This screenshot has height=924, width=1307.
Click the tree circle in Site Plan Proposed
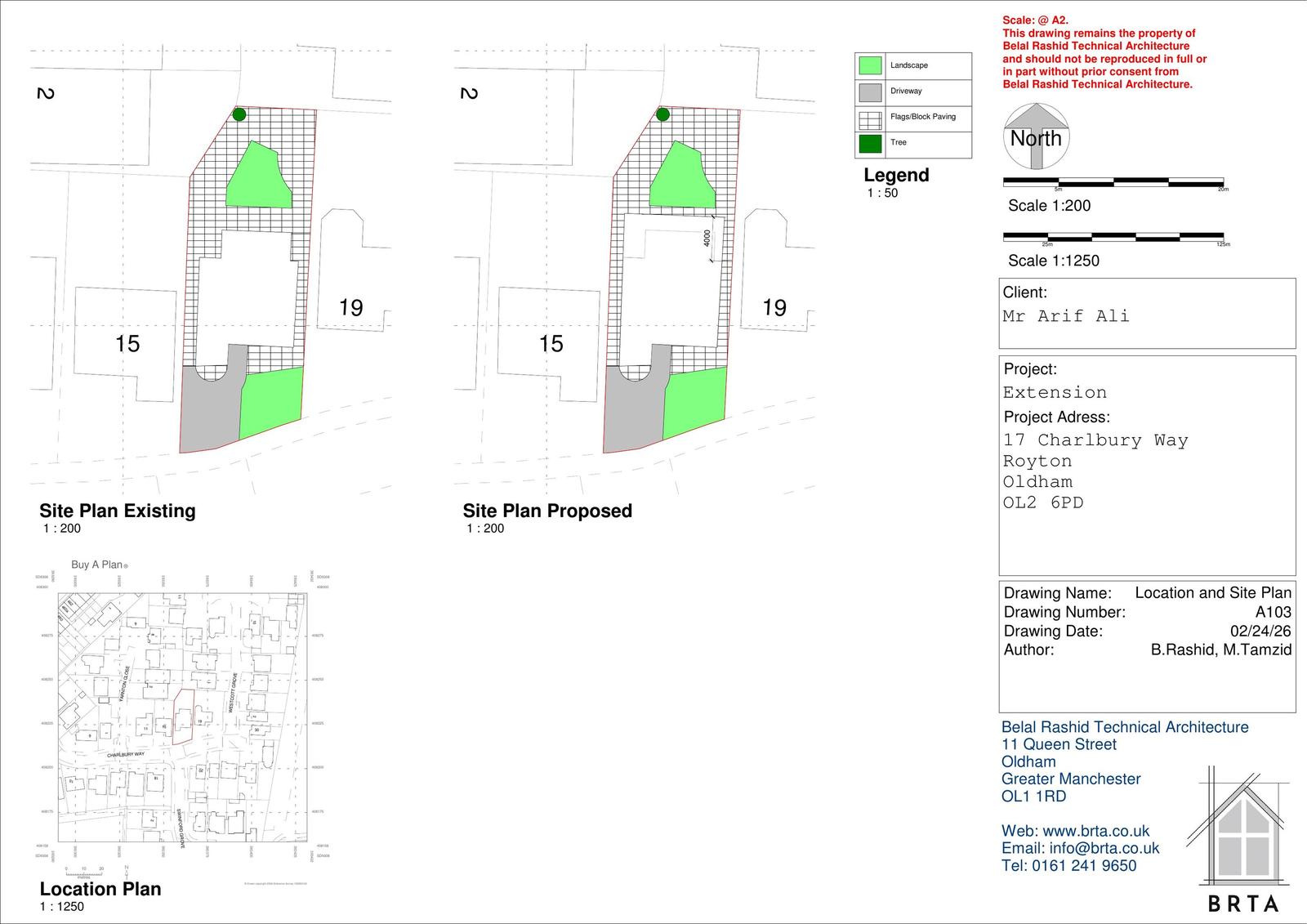[x=662, y=114]
